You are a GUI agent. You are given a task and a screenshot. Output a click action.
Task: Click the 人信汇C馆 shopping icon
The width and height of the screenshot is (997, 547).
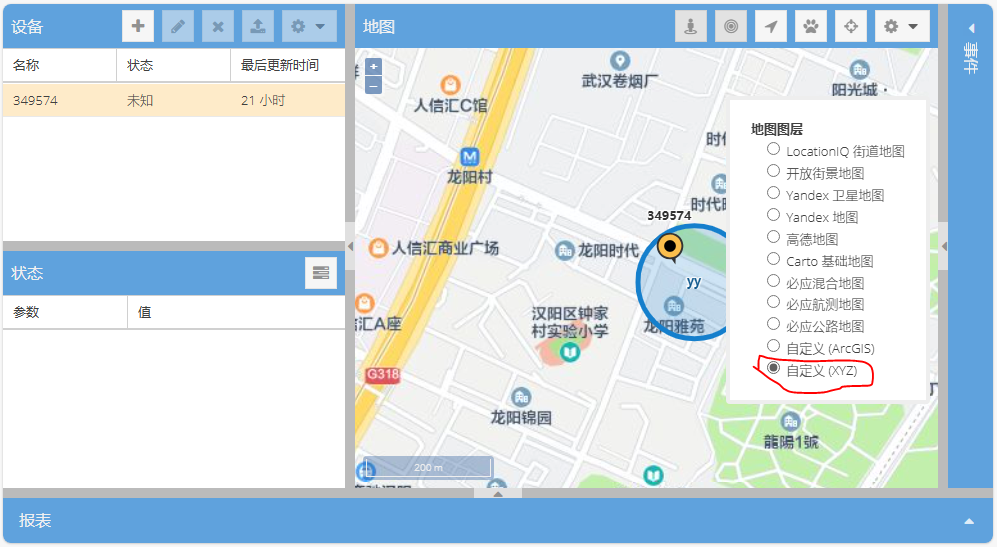tap(450, 85)
